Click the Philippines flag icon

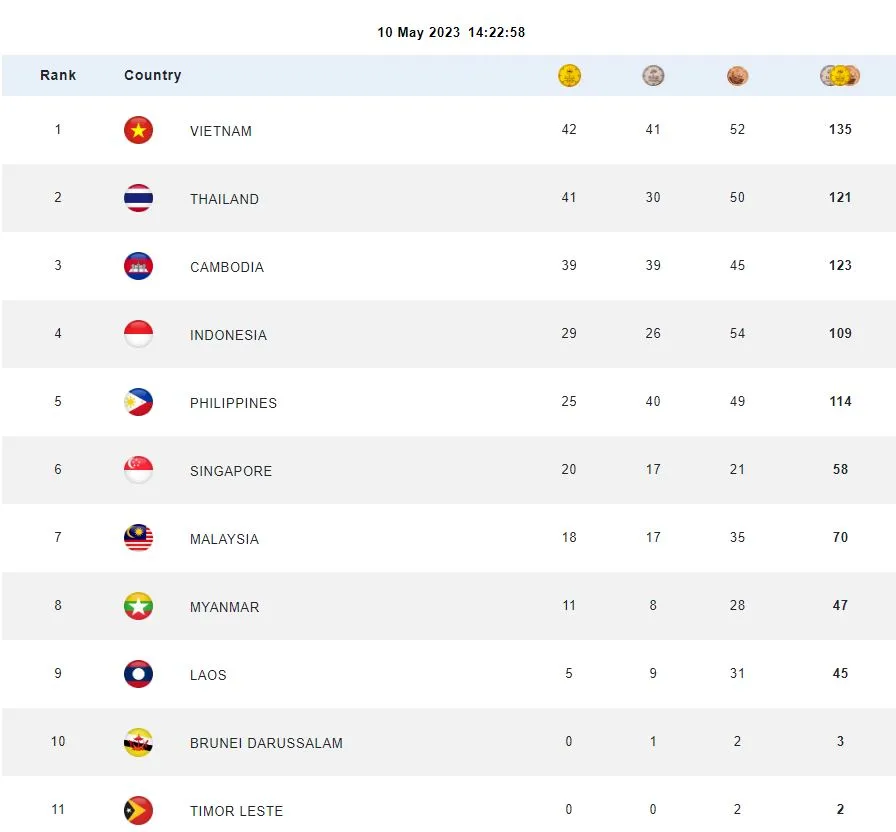coord(138,402)
